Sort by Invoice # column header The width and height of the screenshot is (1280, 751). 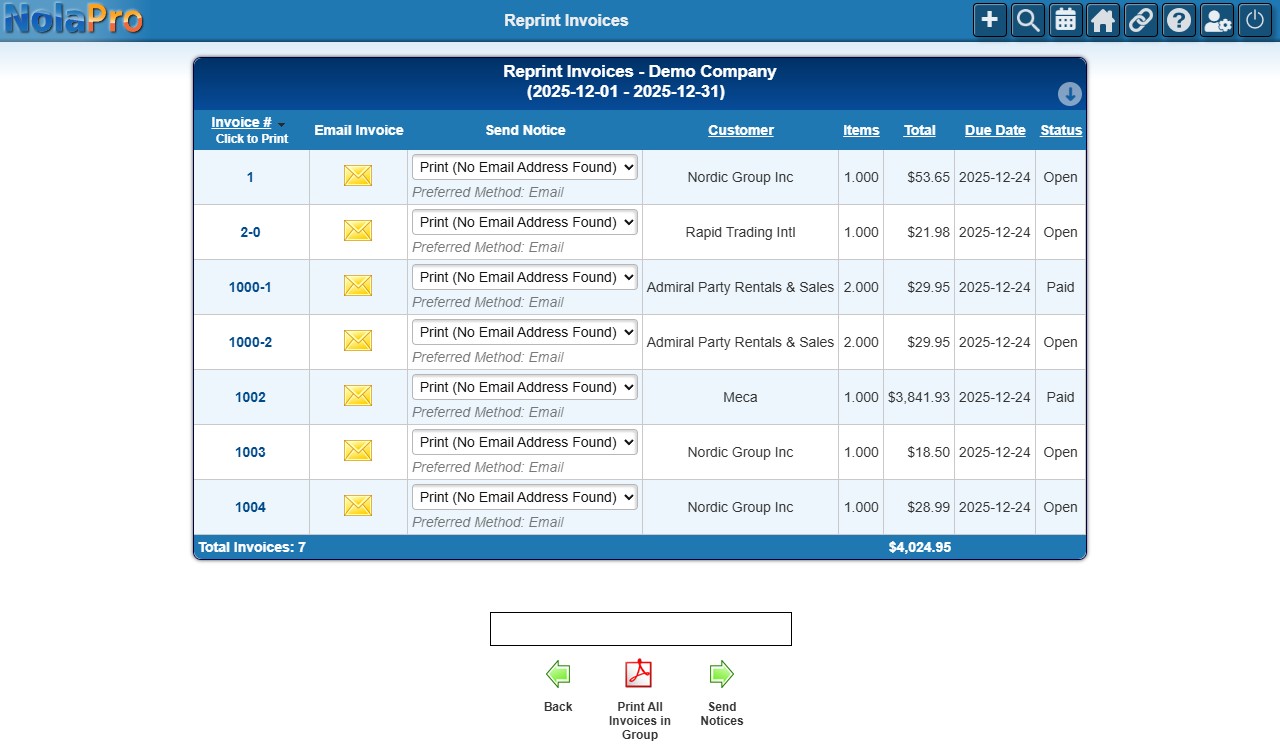241,122
